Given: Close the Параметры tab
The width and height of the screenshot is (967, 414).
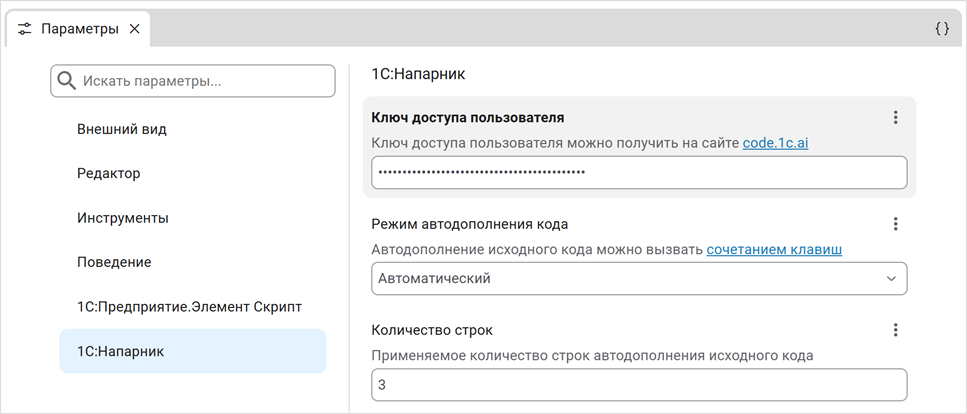Looking at the screenshot, I should [x=134, y=28].
